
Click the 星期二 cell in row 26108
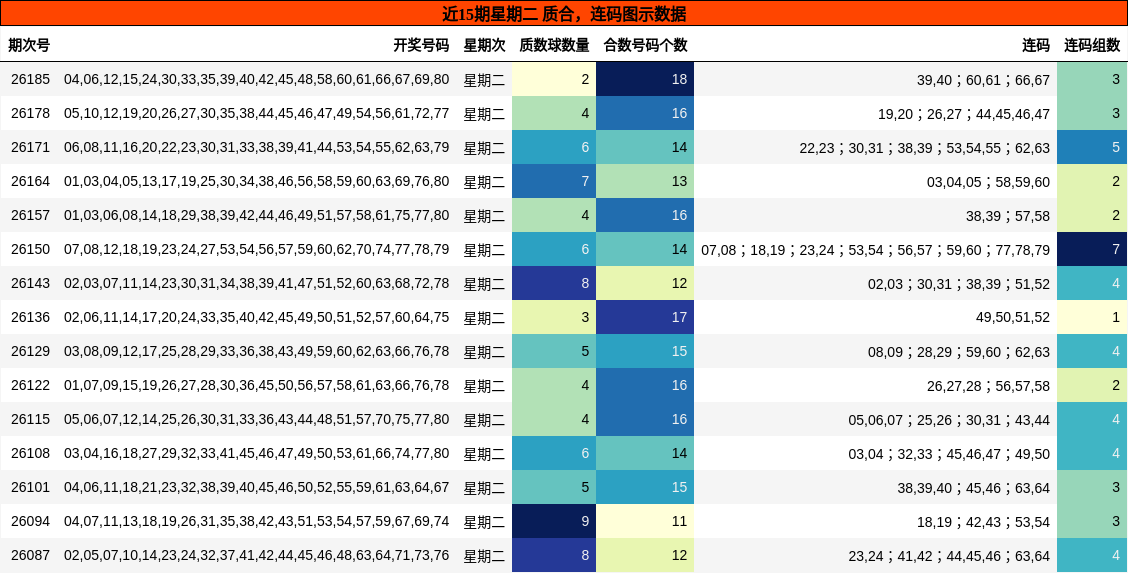tap(484, 454)
